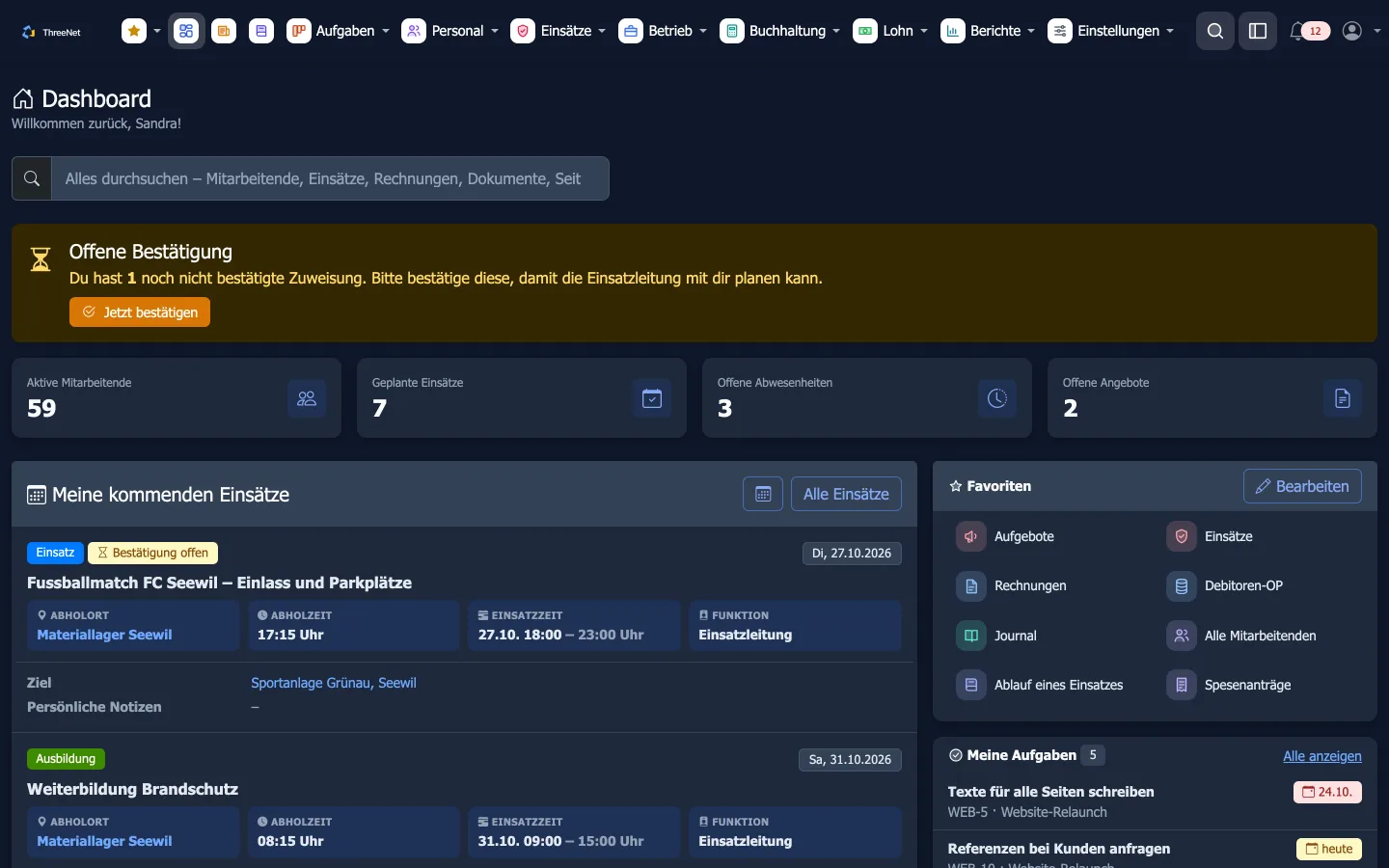This screenshot has width=1389, height=868.
Task: Open the Einsätze menu in navbar
Action: tap(558, 31)
